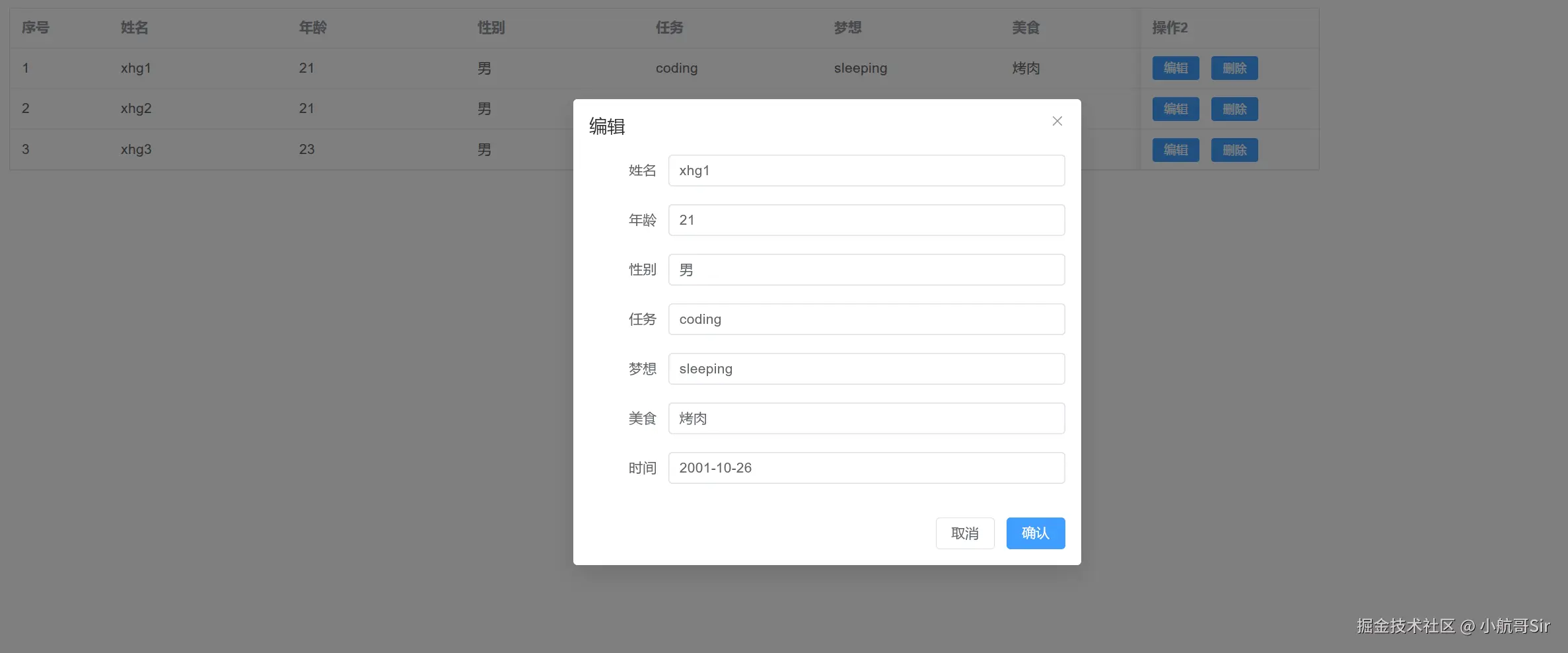Click 编辑 button in the xhg1 row

click(x=1176, y=68)
